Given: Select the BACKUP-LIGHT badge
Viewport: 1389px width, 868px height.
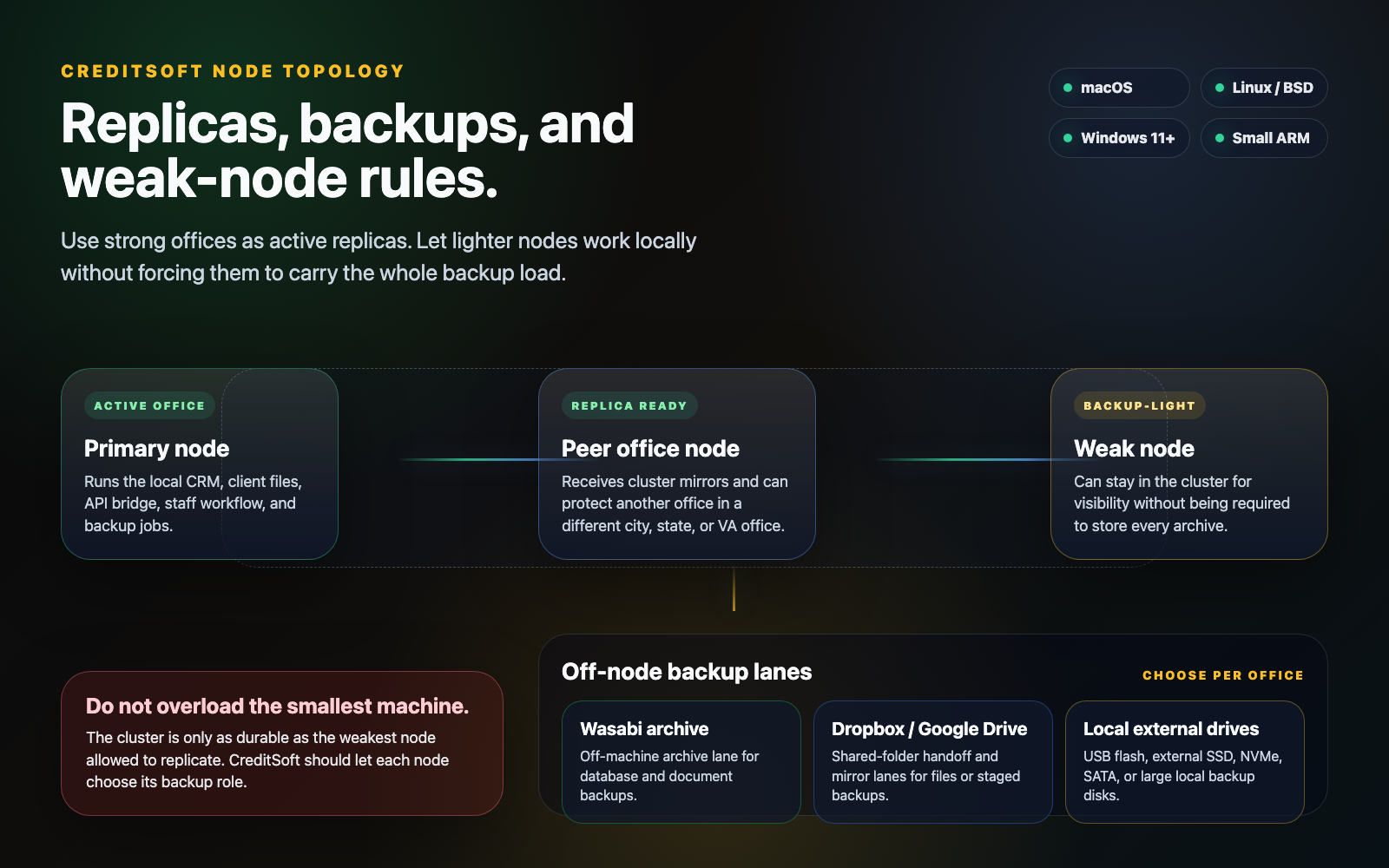Looking at the screenshot, I should pyautogui.click(x=1139, y=405).
